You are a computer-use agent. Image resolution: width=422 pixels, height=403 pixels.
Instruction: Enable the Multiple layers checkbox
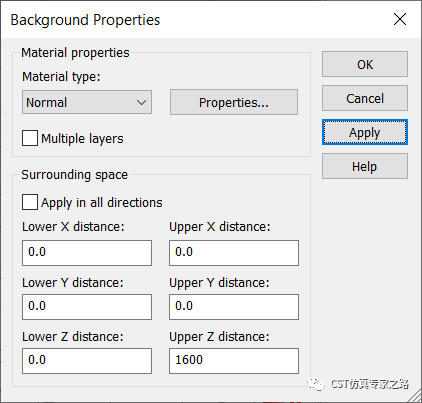[30, 138]
